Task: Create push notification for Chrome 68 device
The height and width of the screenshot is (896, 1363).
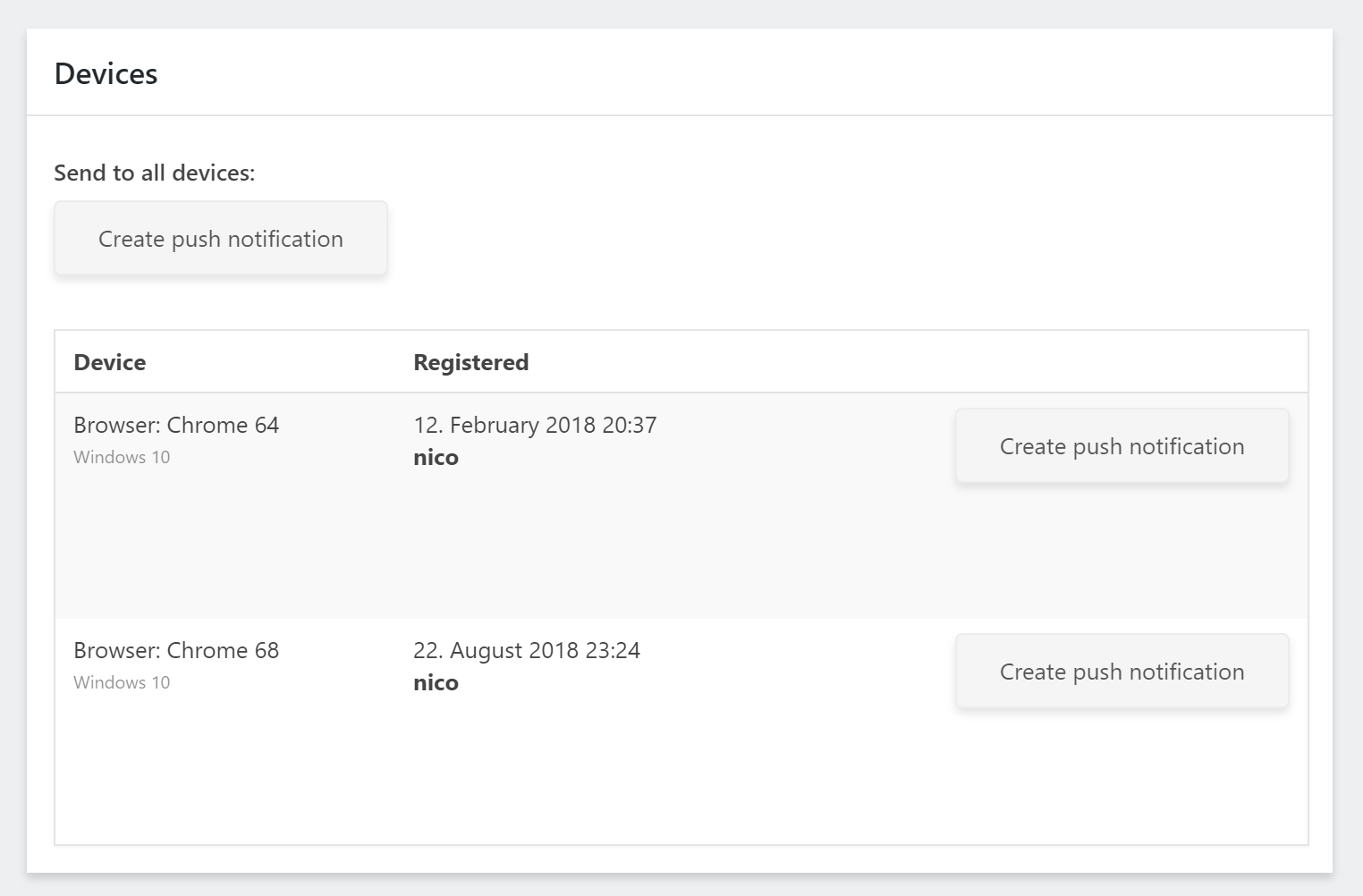Action: tap(1122, 672)
